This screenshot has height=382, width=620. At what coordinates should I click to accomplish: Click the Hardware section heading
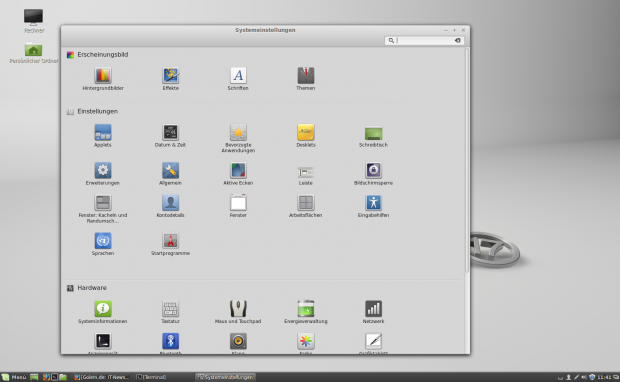92,288
